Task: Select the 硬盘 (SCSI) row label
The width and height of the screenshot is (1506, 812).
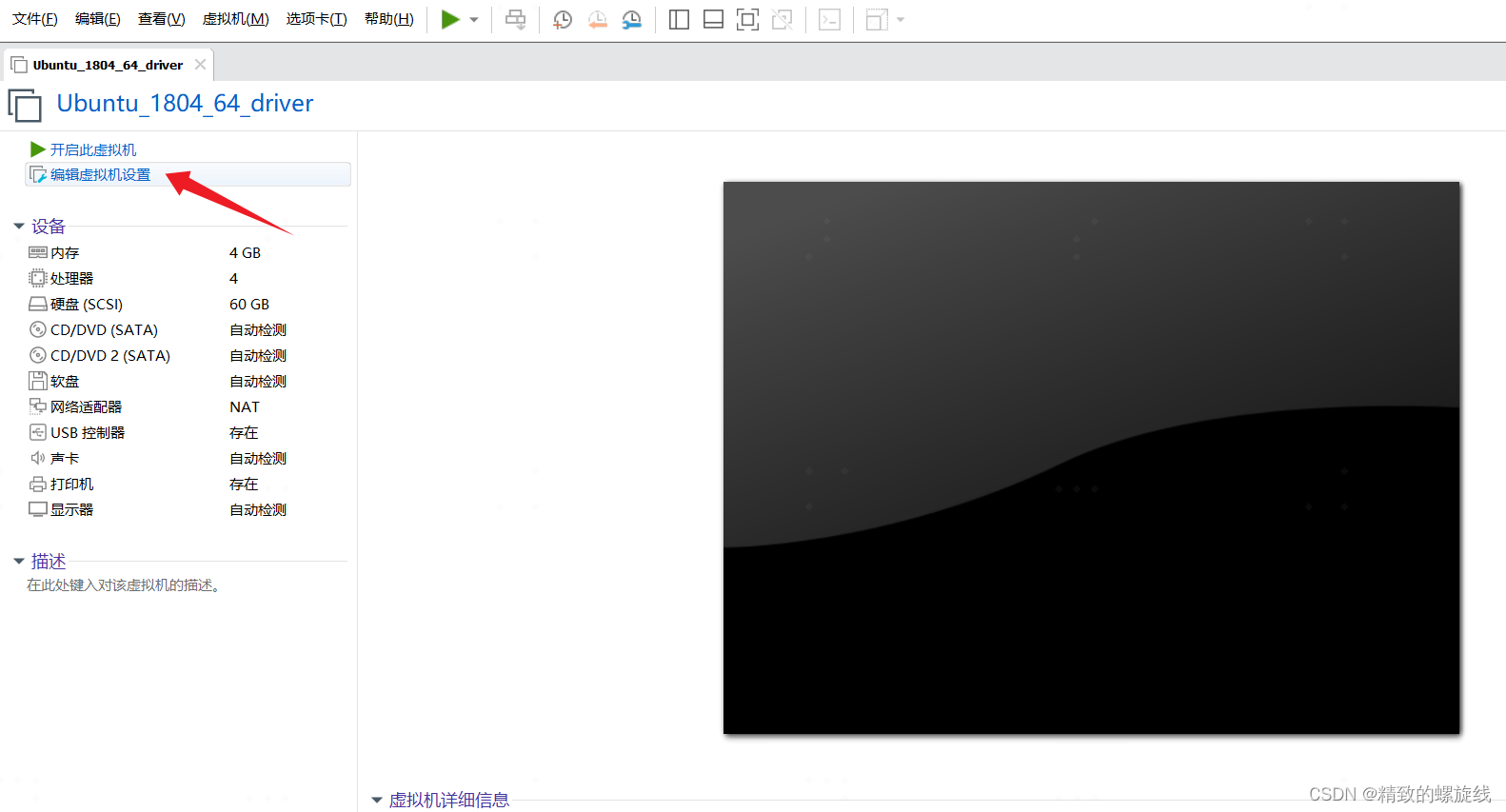Action: 87,304
